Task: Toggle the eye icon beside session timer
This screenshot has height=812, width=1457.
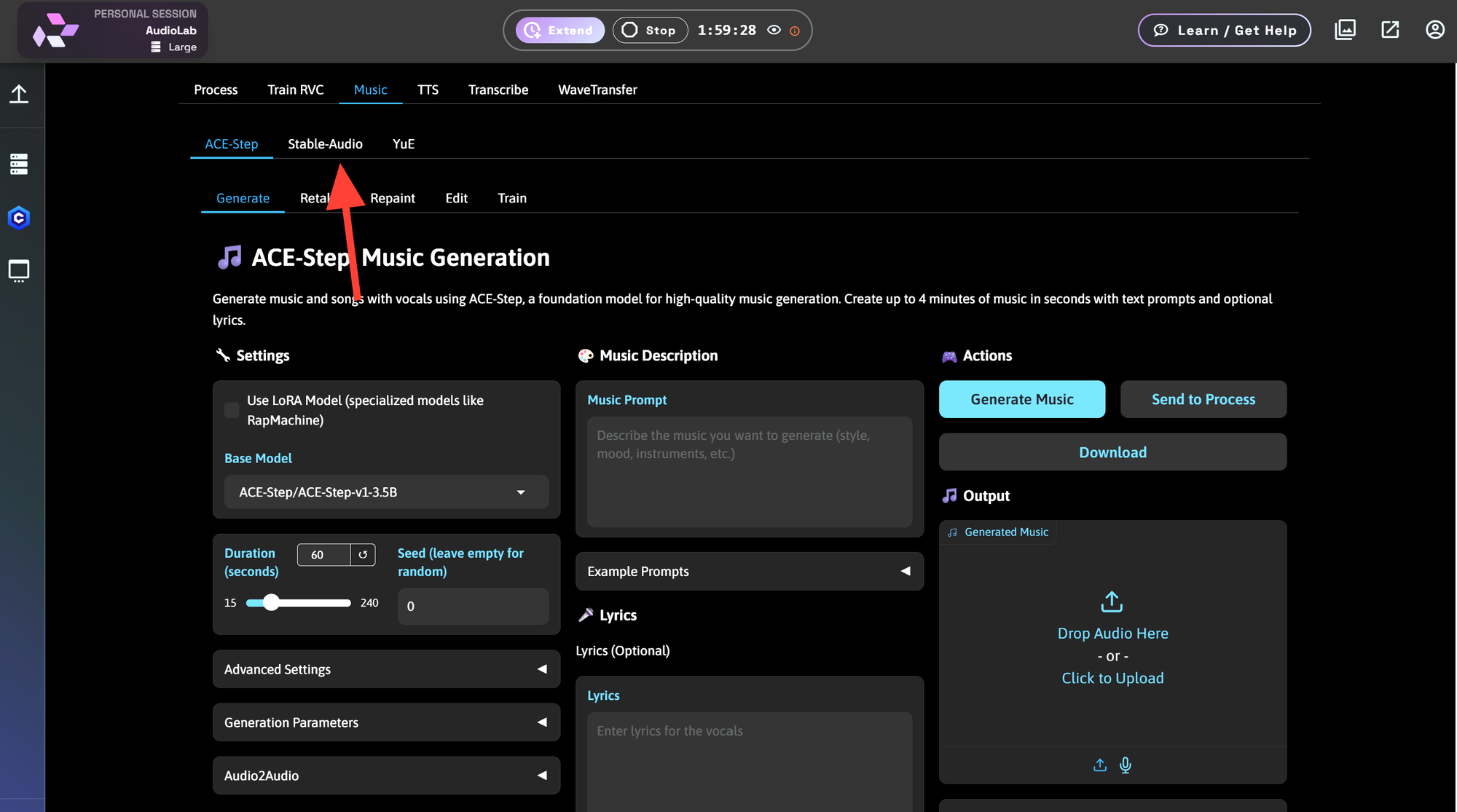Action: pyautogui.click(x=774, y=30)
